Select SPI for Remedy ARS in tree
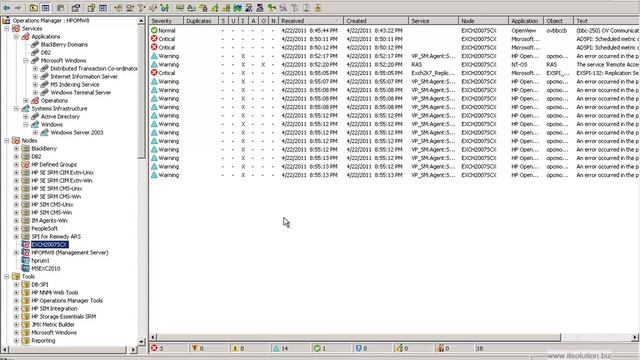This screenshot has width=640, height=360. tap(56, 237)
